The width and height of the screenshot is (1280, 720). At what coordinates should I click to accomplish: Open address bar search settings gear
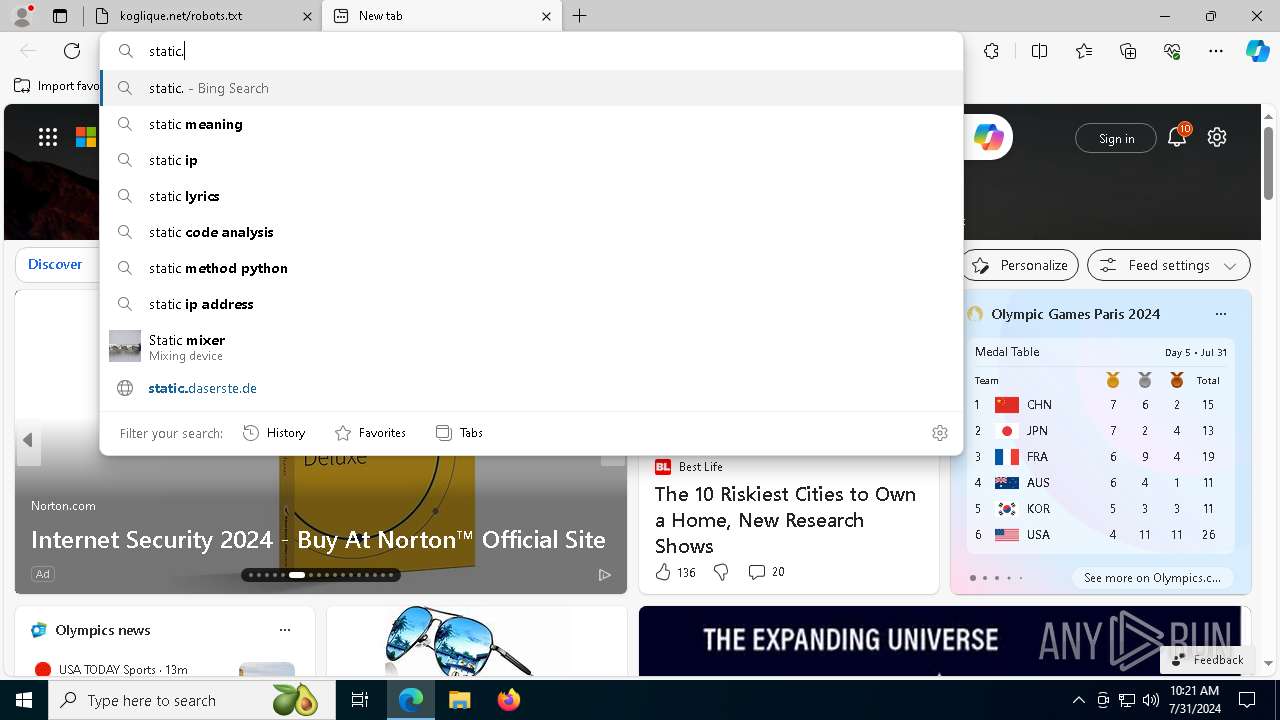pos(940,433)
